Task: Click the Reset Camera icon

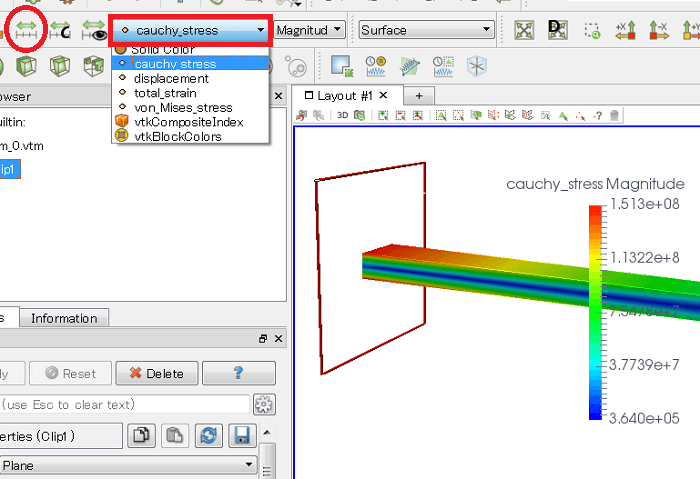Action: [525, 30]
